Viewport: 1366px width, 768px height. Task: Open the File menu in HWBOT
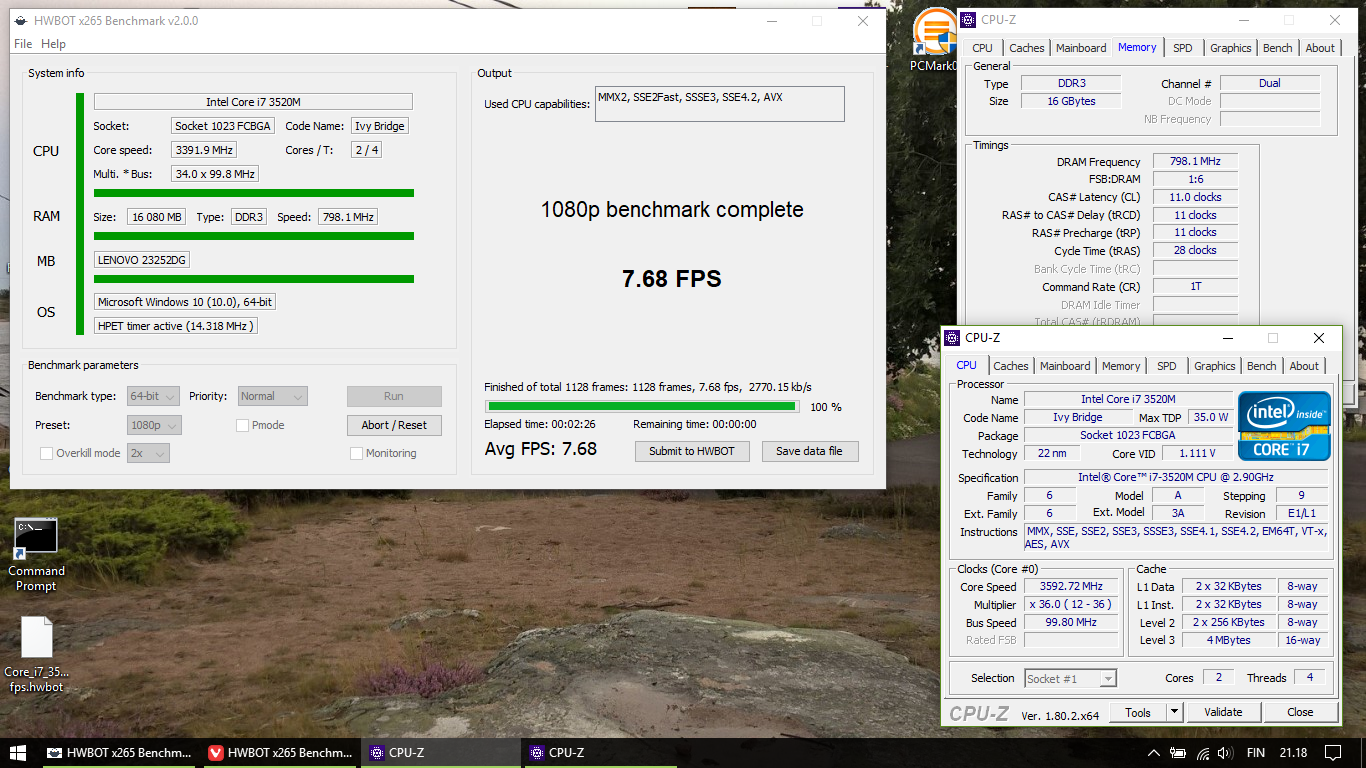pos(23,44)
